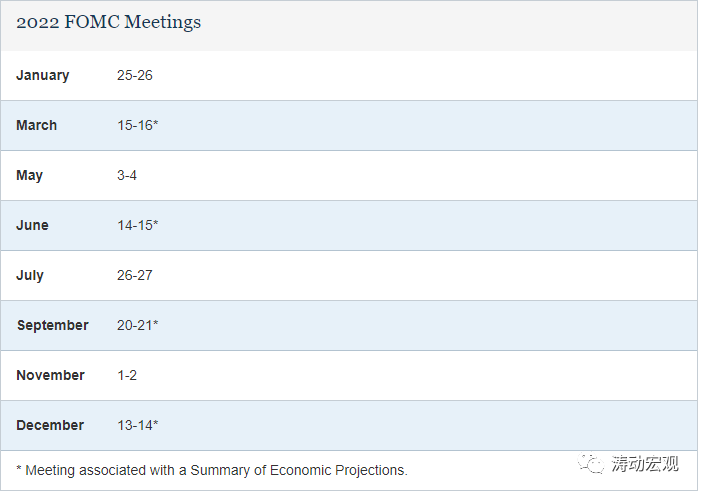Click the July dates 26-27

click(135, 275)
